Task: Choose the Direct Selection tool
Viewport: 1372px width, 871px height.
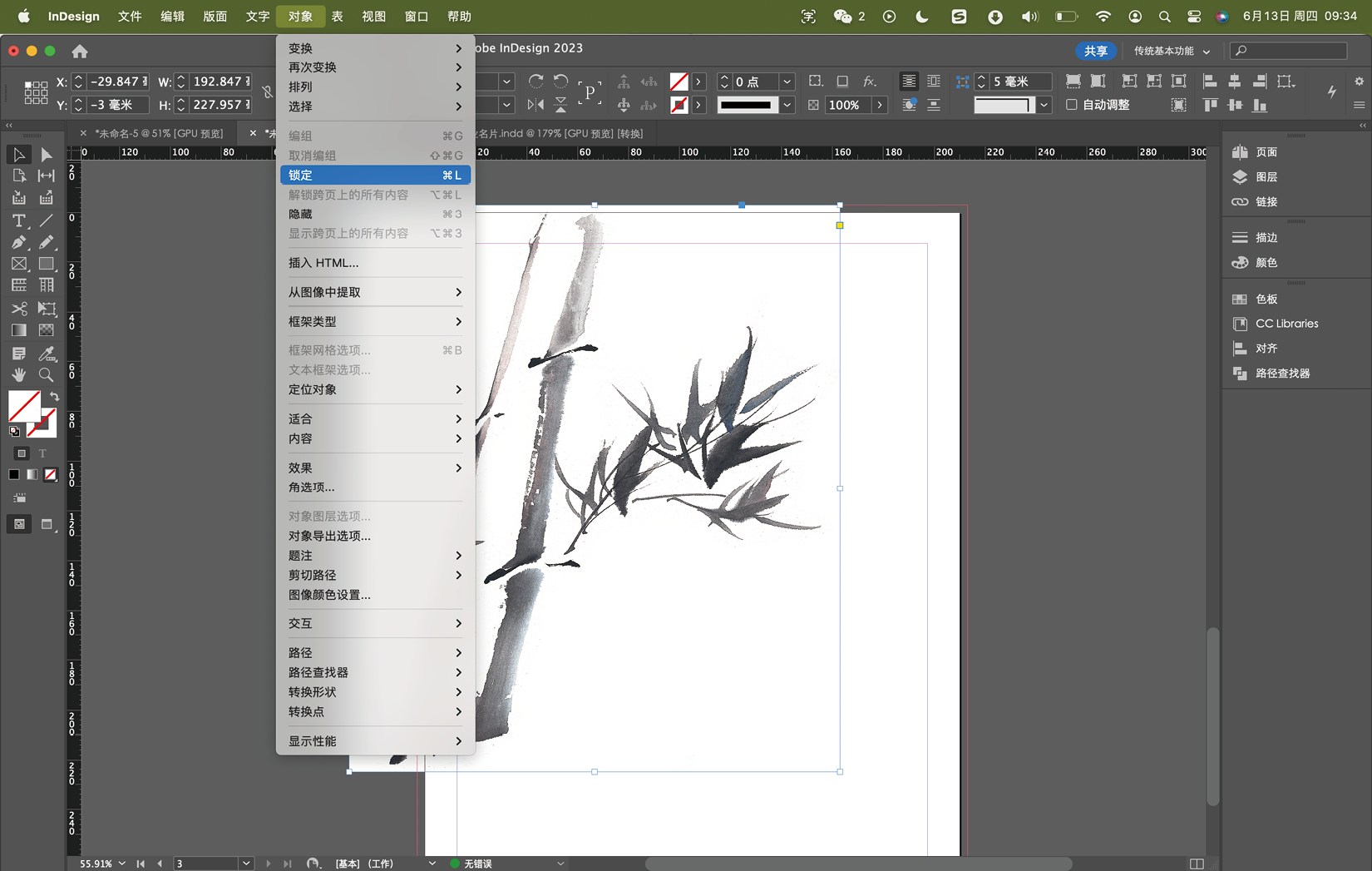Action: [46, 155]
